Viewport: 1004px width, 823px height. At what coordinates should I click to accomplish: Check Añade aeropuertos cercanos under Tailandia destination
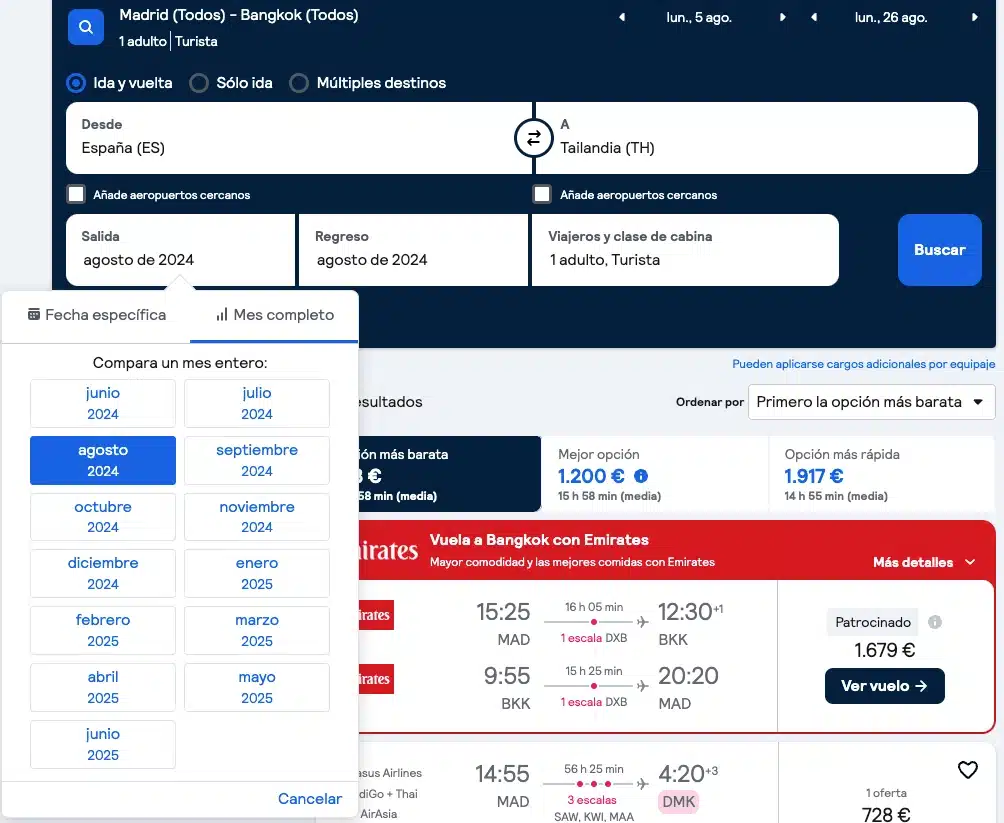[541, 194]
